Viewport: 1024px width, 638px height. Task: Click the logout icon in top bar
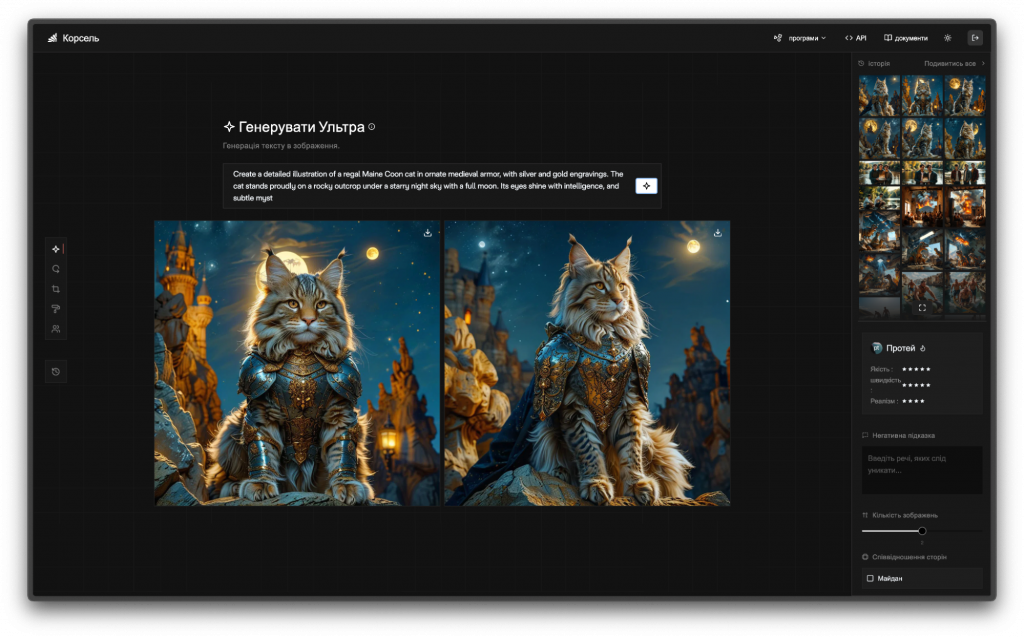click(x=975, y=38)
